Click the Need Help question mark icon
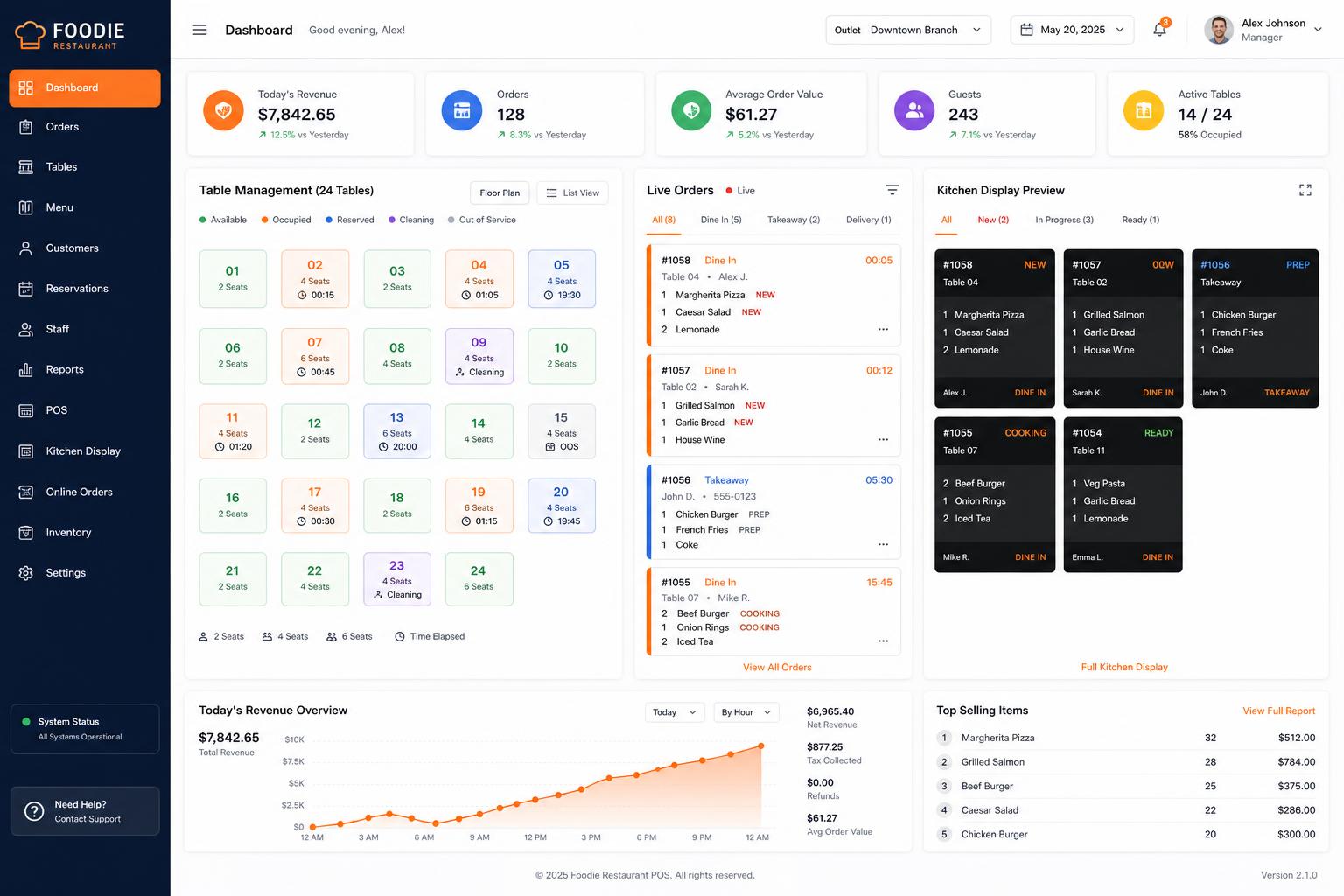Viewport: 1344px width, 896px height. pyautogui.click(x=34, y=811)
